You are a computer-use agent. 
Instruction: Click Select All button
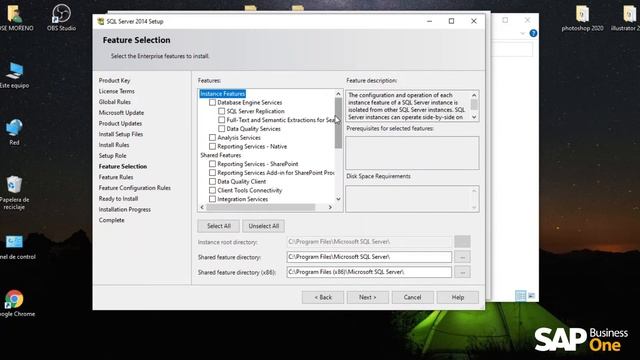pyautogui.click(x=219, y=226)
